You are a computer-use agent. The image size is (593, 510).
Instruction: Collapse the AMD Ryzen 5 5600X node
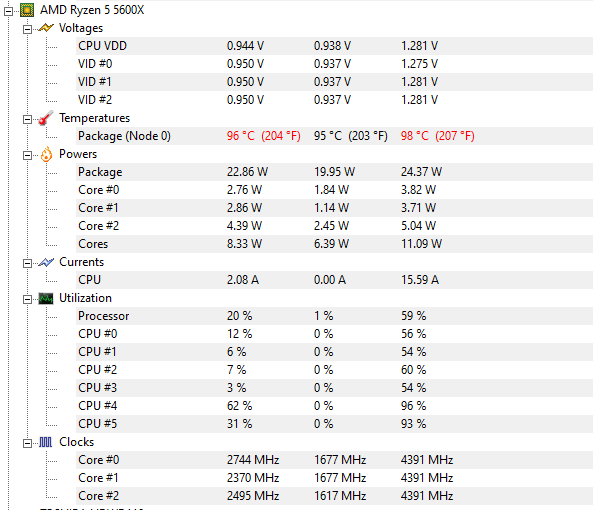point(9,11)
